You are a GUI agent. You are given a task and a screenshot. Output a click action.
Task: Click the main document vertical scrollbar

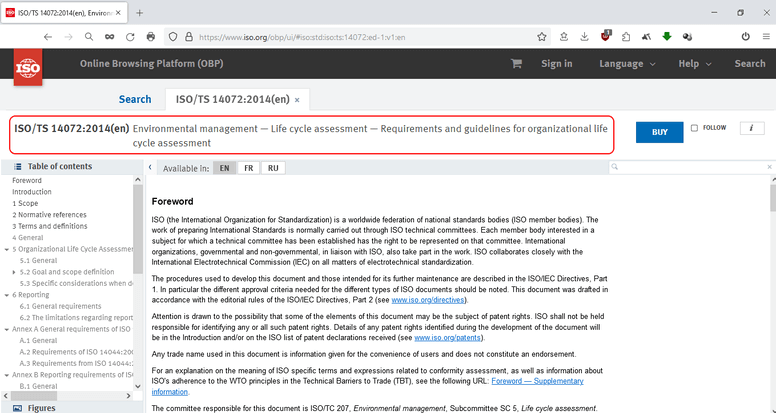pyautogui.click(x=773, y=198)
